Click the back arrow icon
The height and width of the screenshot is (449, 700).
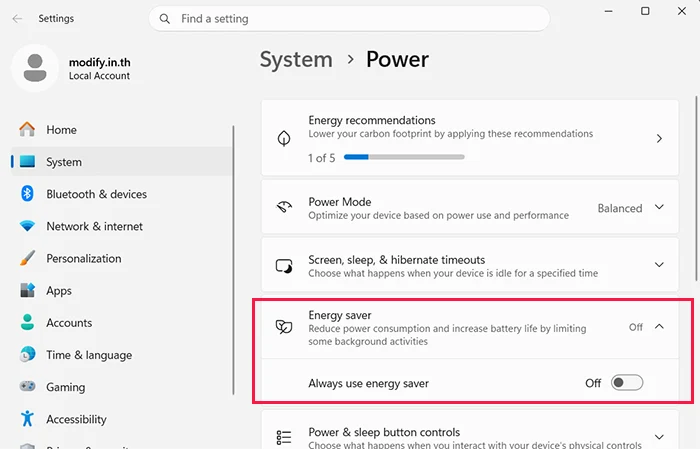click(17, 18)
